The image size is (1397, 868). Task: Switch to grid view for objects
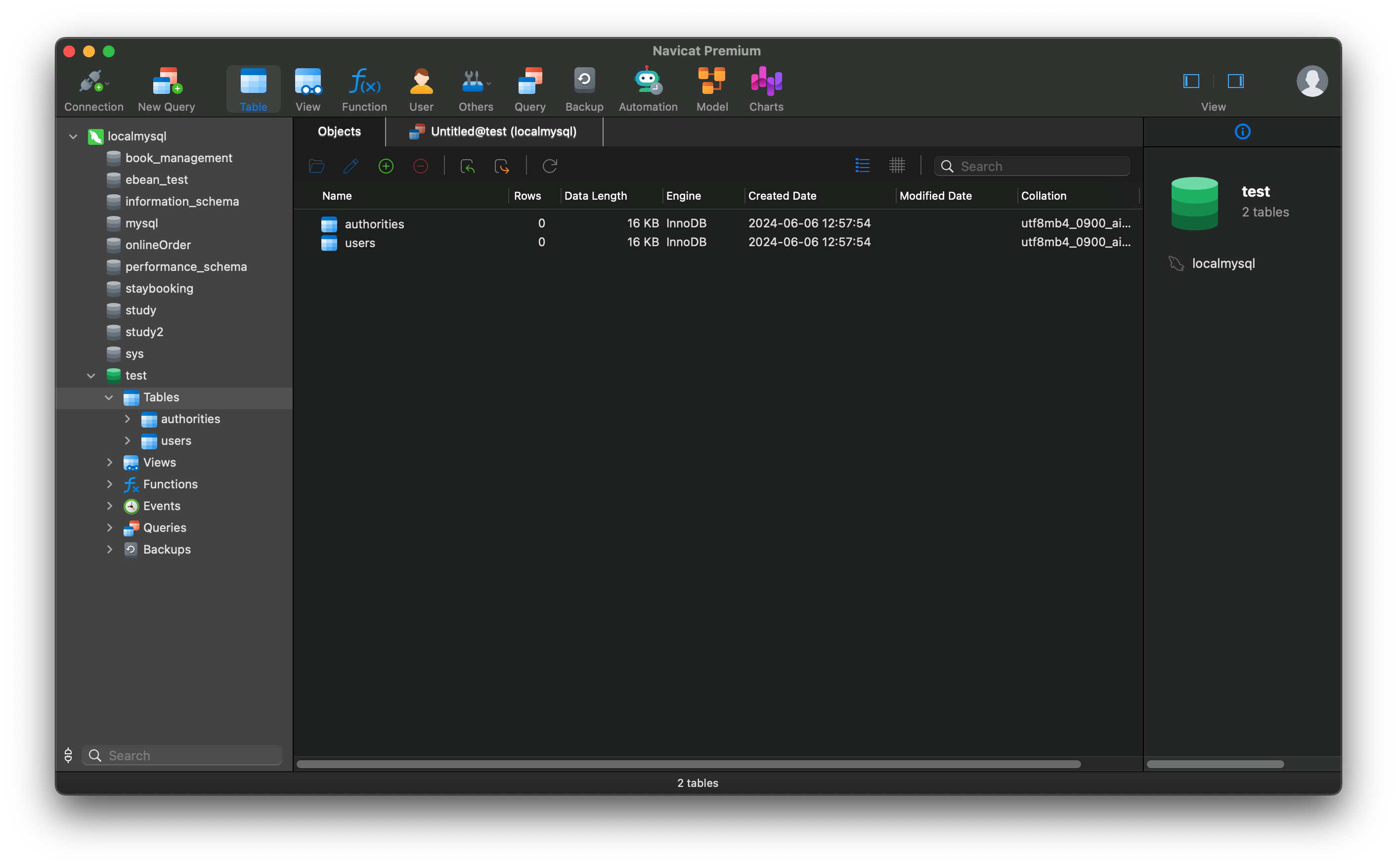[897, 165]
